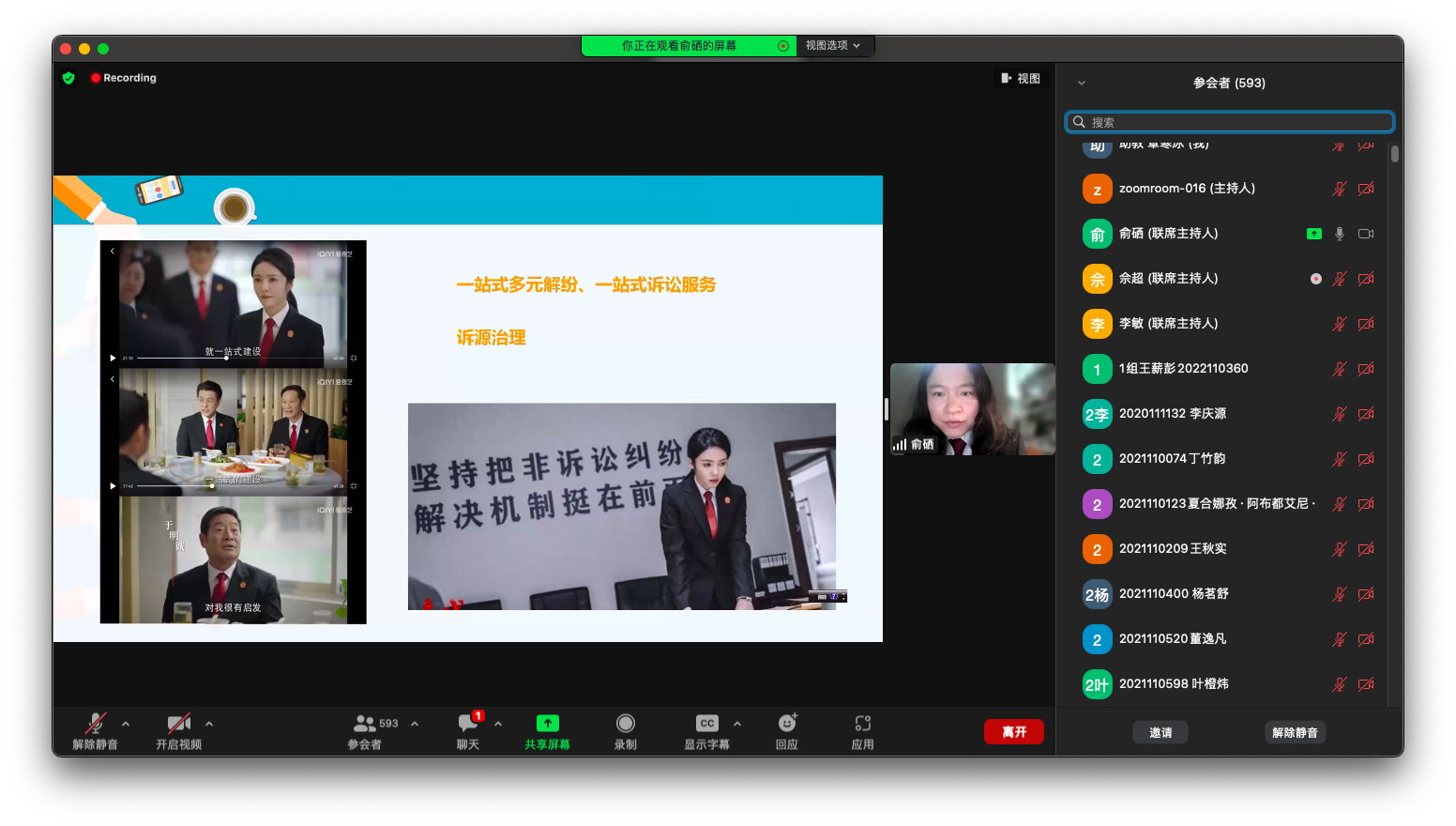Click the red leave meeting button
This screenshot has height=826, width=1456.
click(x=1013, y=732)
